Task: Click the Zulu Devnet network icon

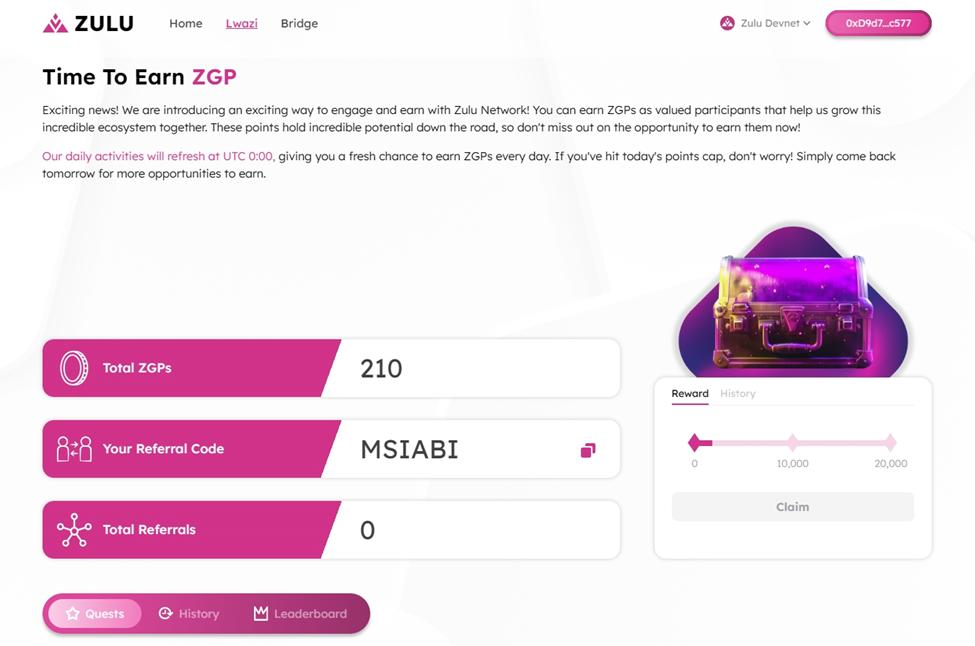Action: click(x=727, y=23)
